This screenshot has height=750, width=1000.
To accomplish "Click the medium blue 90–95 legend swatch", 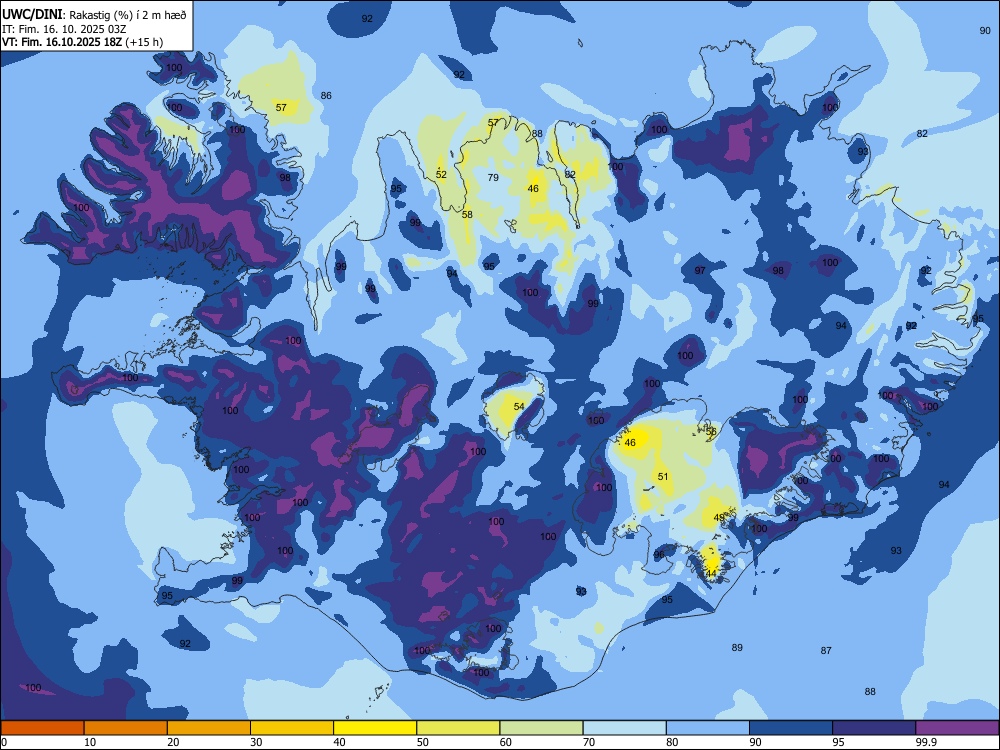I will click(791, 728).
